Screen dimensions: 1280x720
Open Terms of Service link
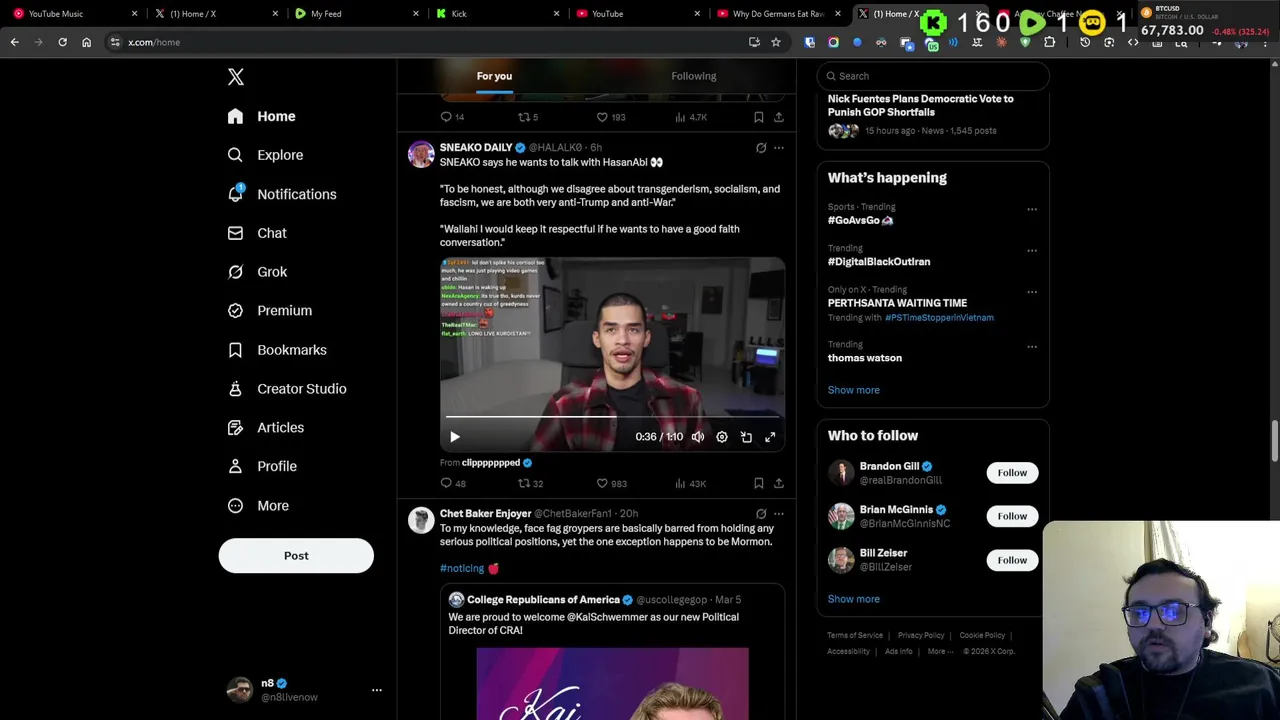(855, 635)
